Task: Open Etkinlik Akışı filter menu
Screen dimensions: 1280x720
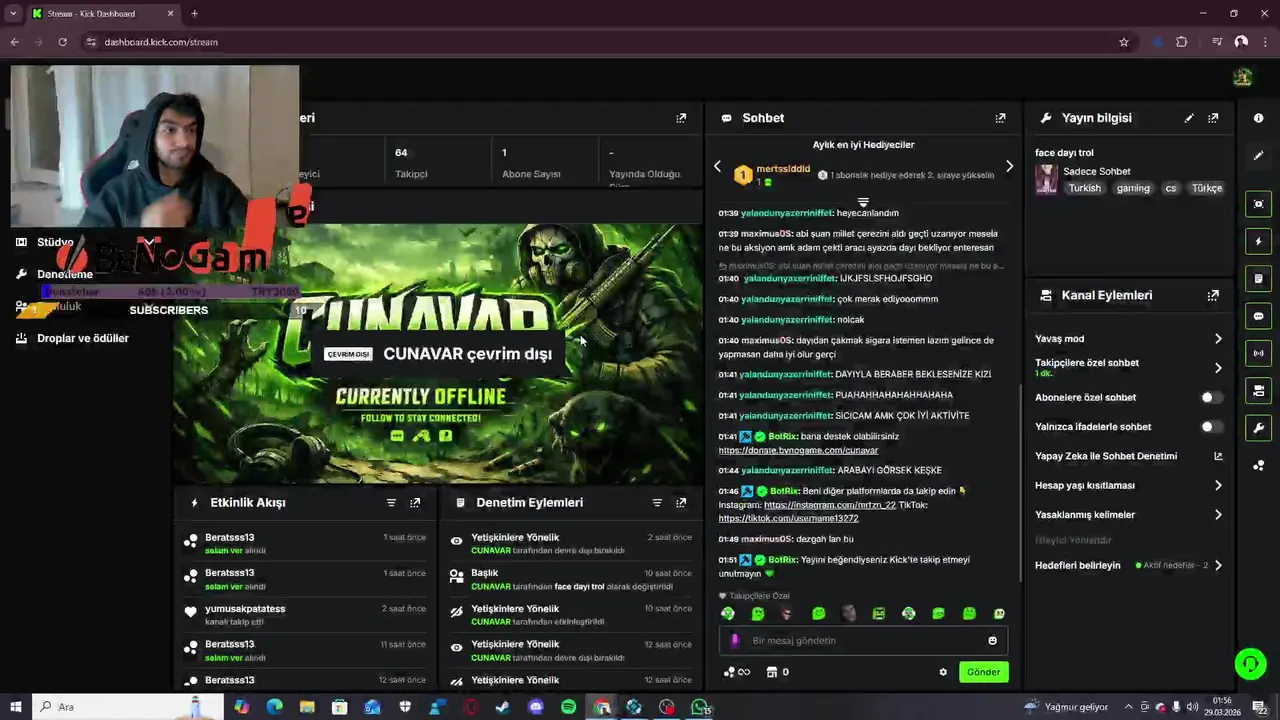Action: click(x=391, y=503)
